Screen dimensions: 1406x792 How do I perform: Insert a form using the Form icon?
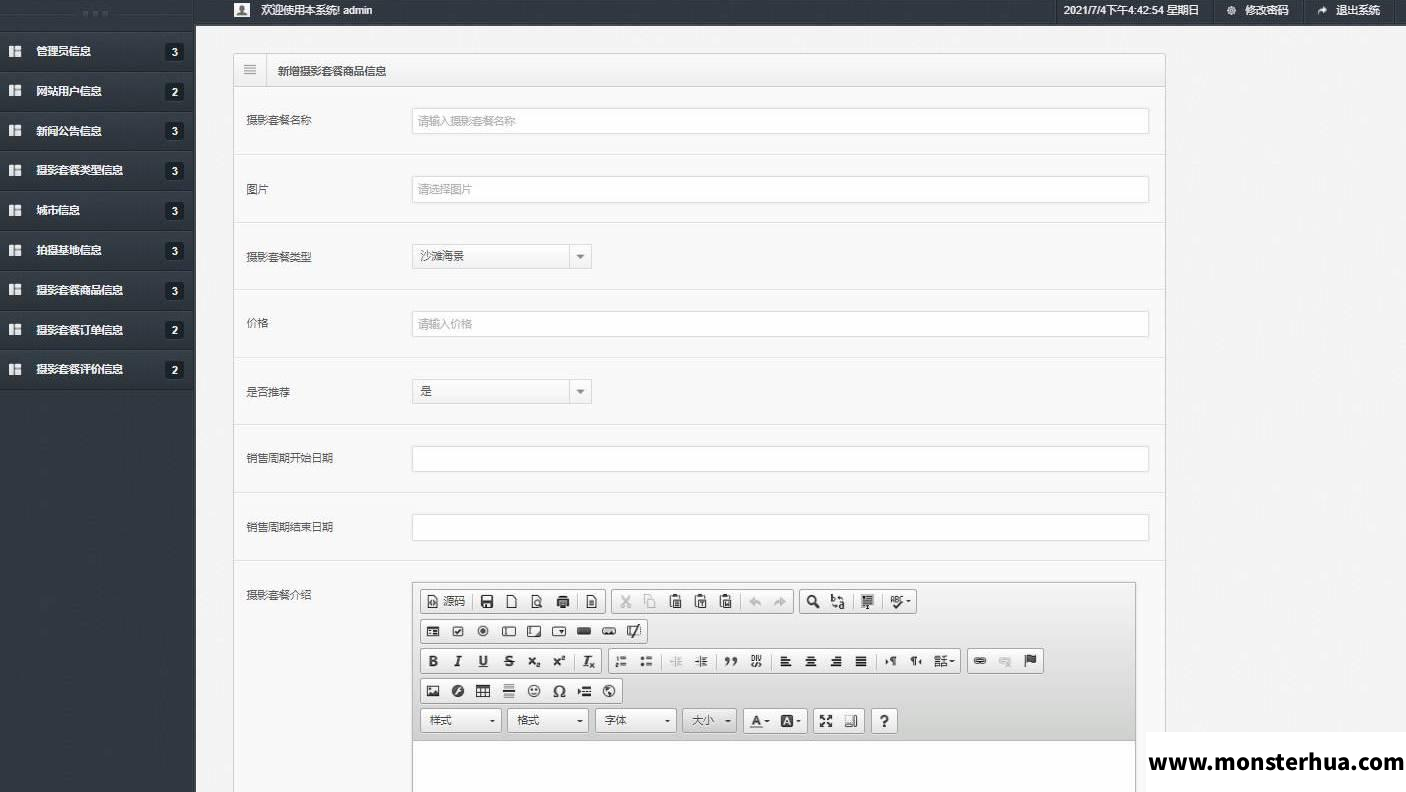433,631
